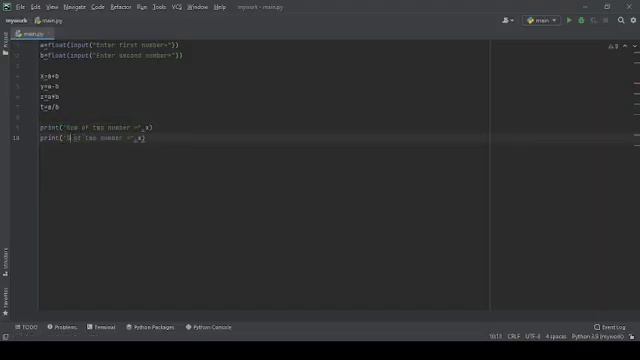Change UTF-8 file encoding

[533, 336]
